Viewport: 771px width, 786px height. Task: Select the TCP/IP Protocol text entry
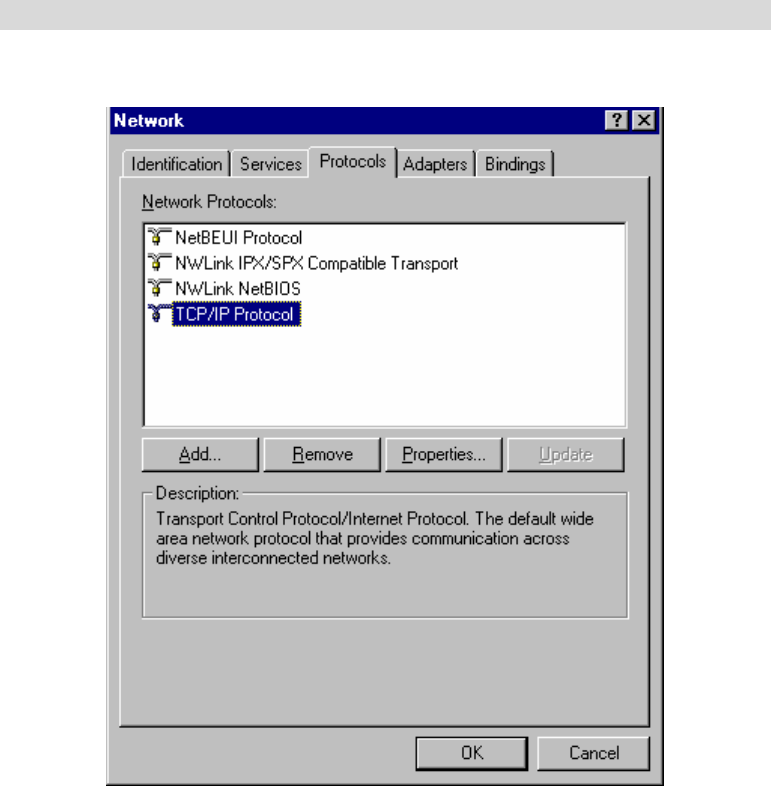click(236, 314)
